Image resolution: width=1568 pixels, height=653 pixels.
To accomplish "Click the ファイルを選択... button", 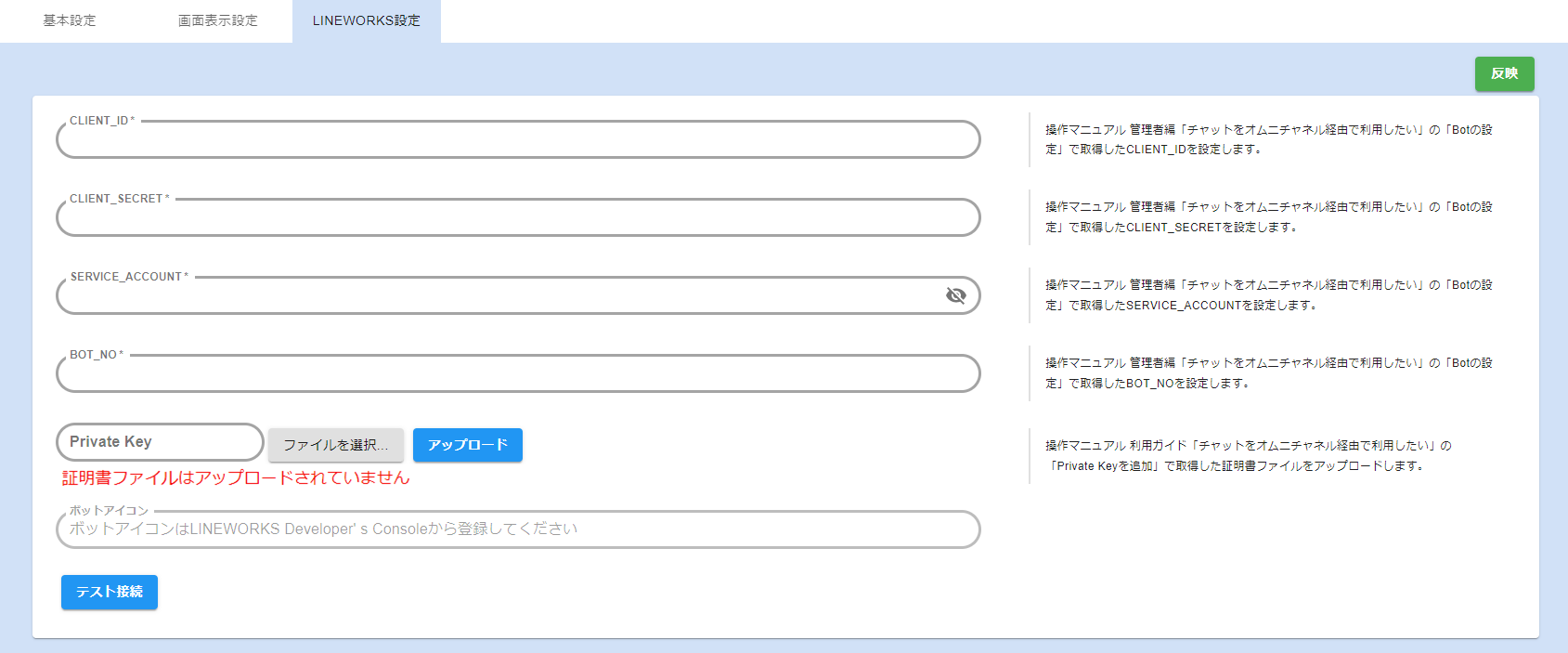I will pos(335,445).
